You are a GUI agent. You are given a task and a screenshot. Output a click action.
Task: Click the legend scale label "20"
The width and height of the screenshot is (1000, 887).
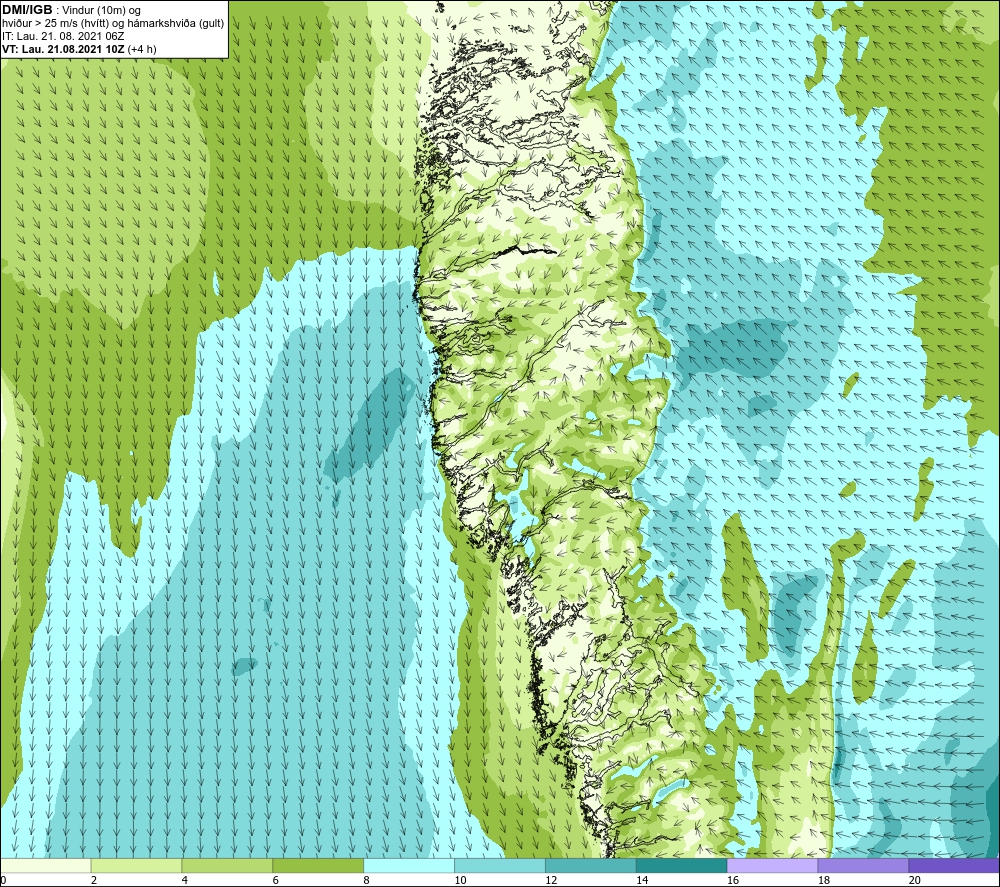(915, 880)
